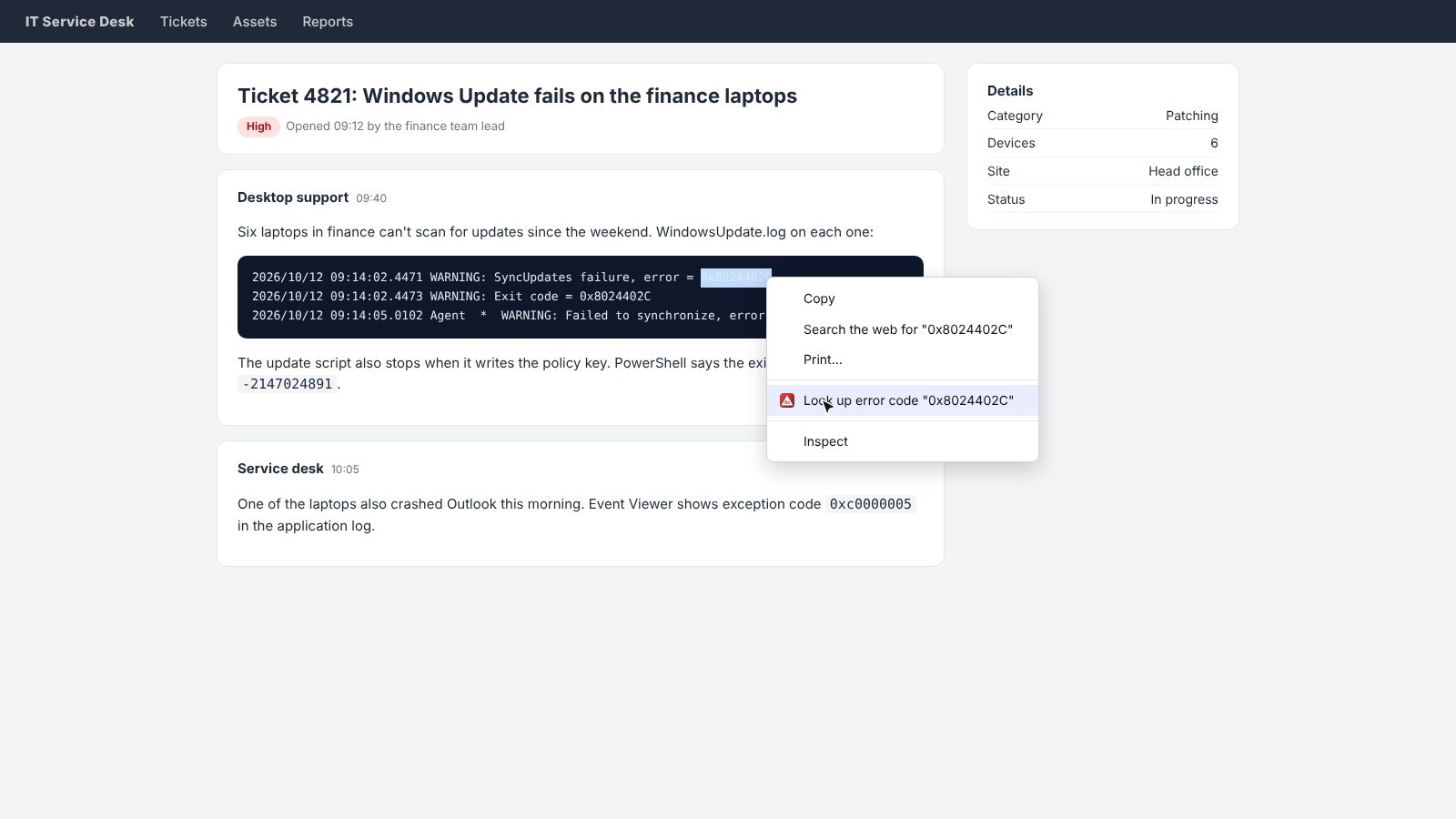Image resolution: width=1456 pixels, height=819 pixels.
Task: Click the 10:05 comment timestamp
Action: [345, 470]
